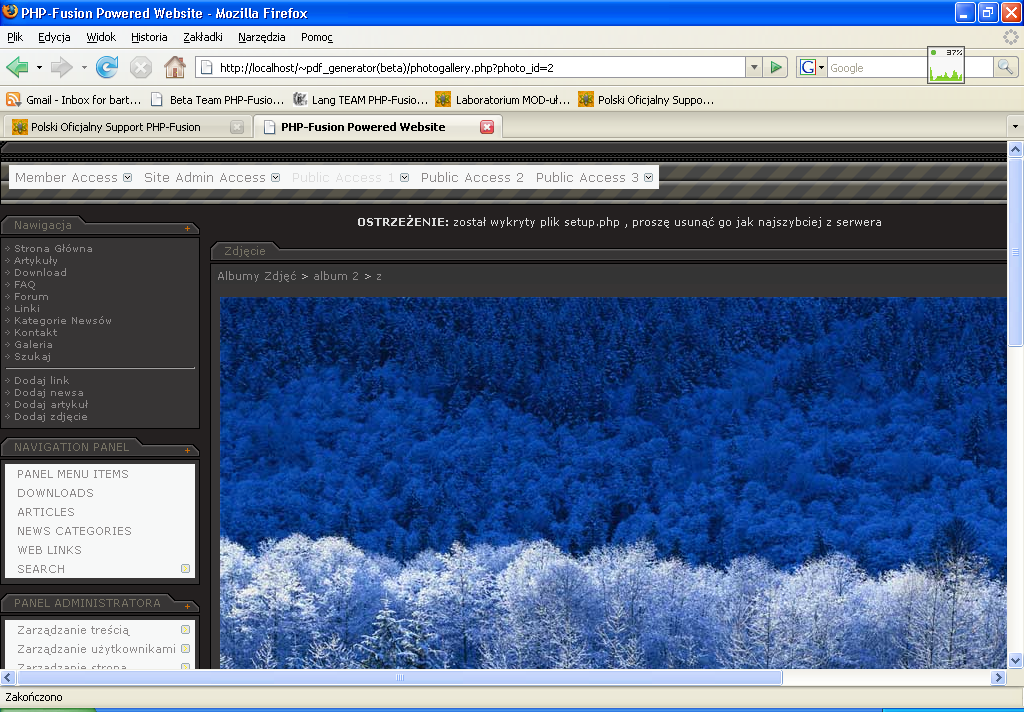Click the Gmail feed bookmark icon
Image resolution: width=1024 pixels, height=712 pixels.
[x=13, y=100]
